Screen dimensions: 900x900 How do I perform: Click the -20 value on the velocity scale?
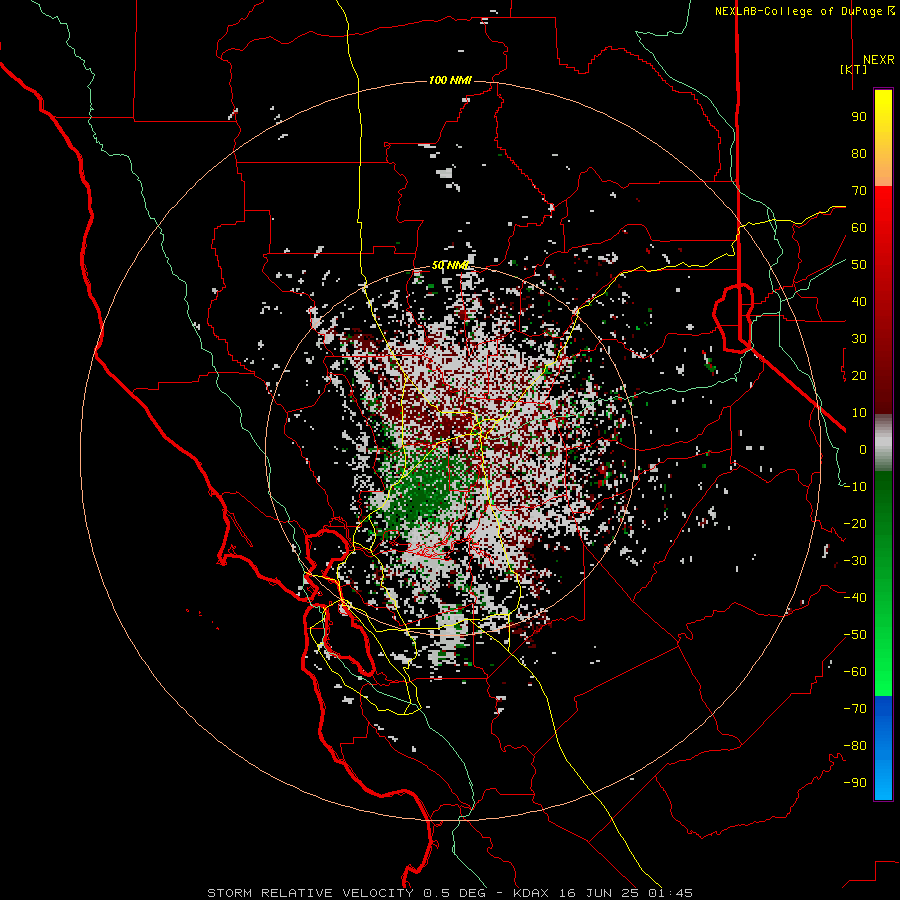point(855,524)
